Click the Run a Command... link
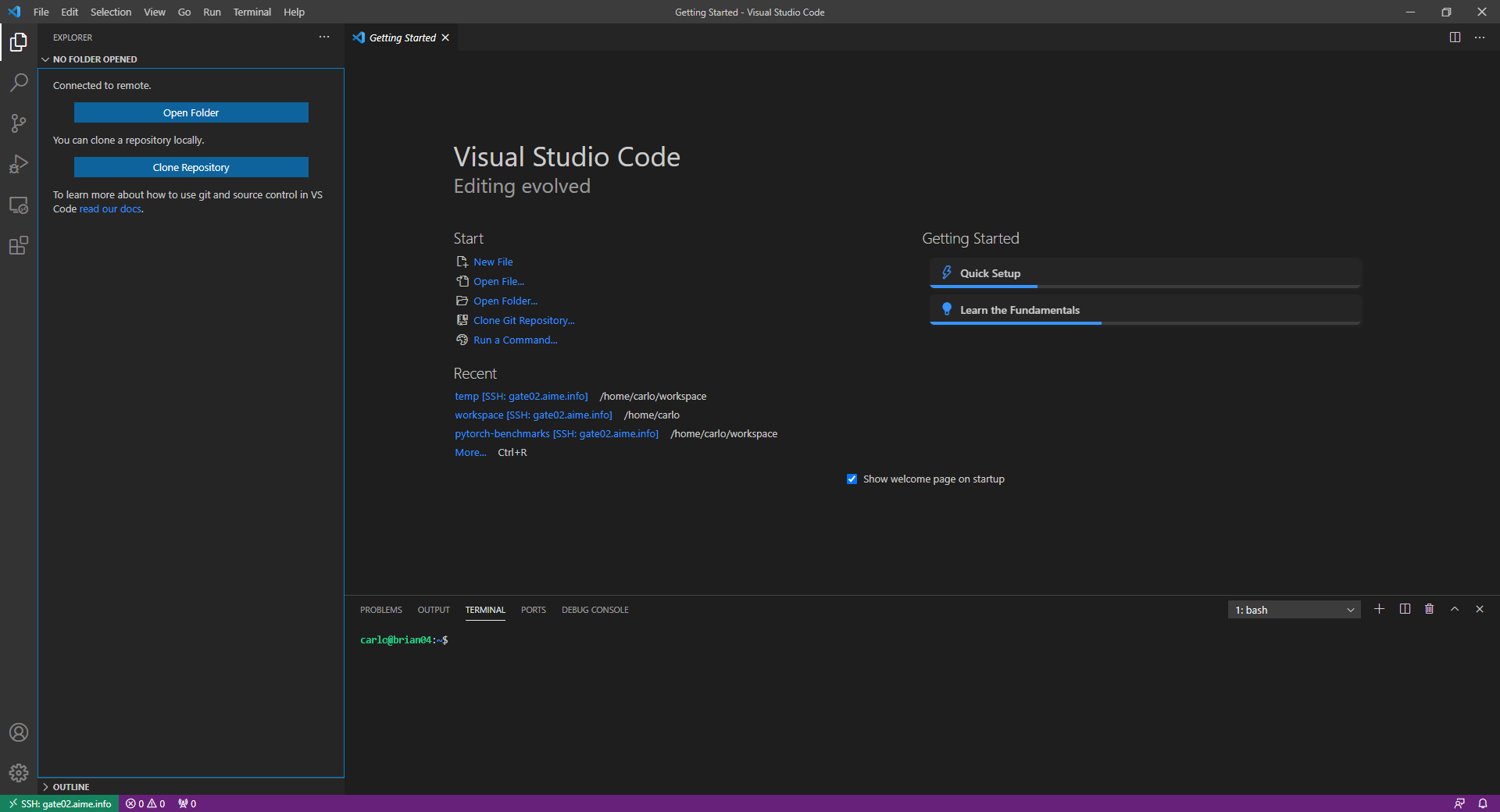The height and width of the screenshot is (812, 1500). pyautogui.click(x=516, y=340)
